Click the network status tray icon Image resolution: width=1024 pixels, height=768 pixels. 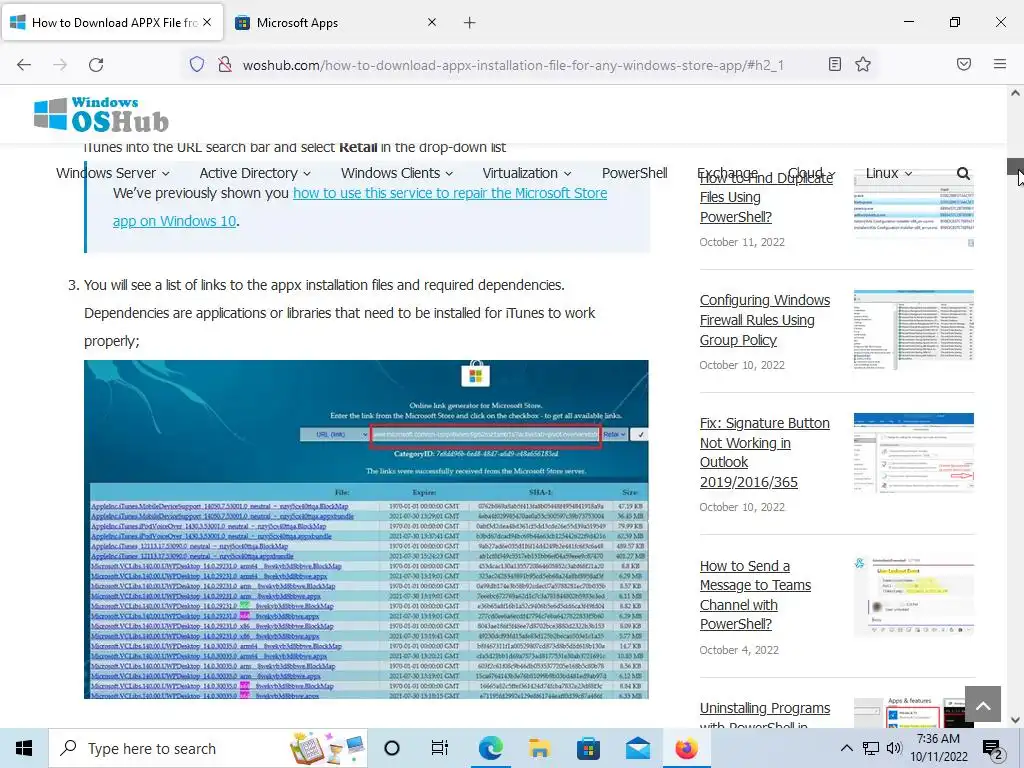point(871,748)
